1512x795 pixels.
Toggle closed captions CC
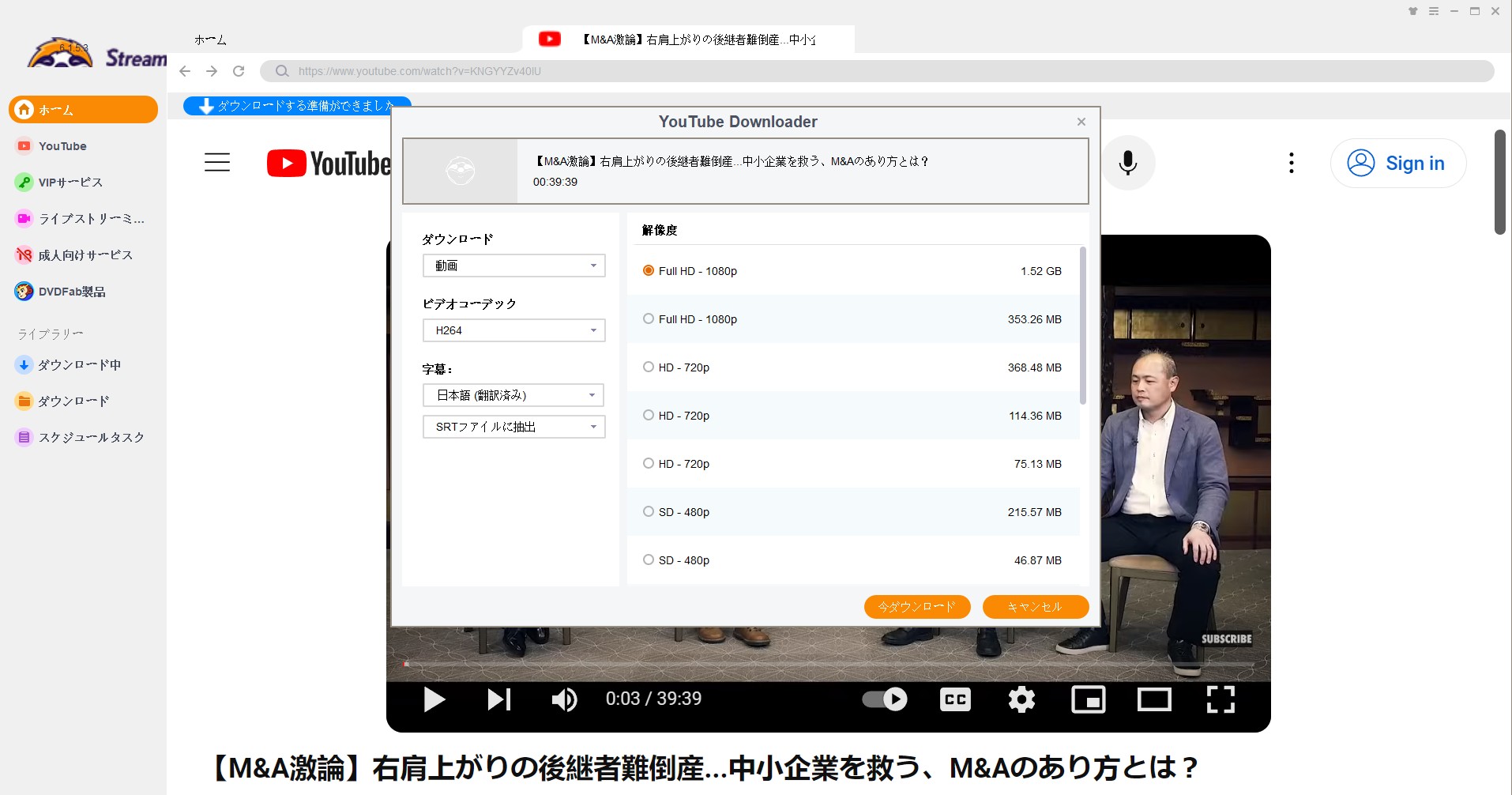(955, 699)
